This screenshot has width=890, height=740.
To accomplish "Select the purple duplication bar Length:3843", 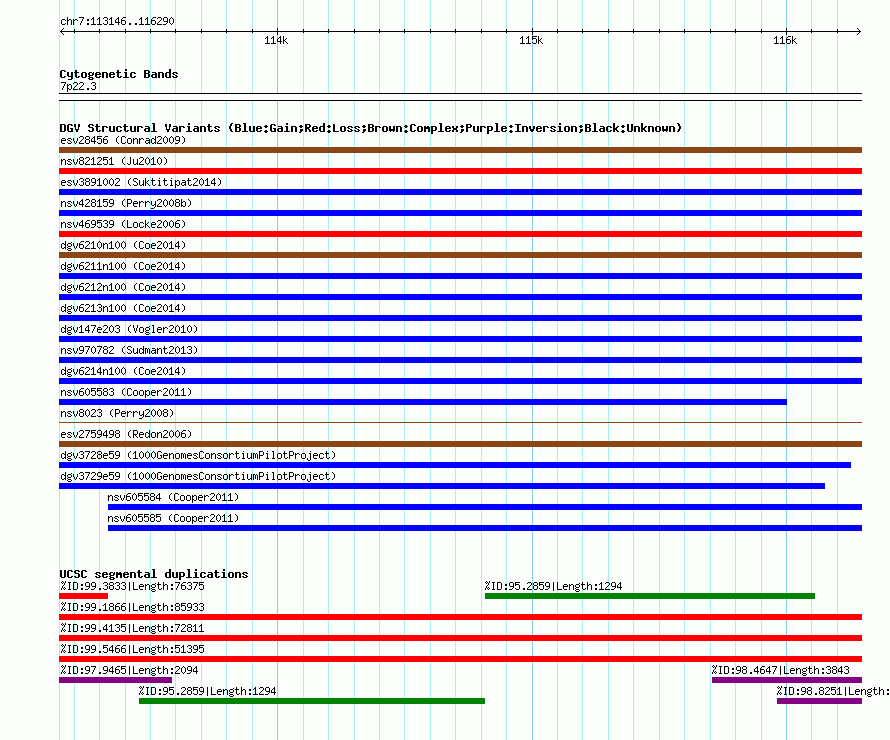I will click(787, 680).
